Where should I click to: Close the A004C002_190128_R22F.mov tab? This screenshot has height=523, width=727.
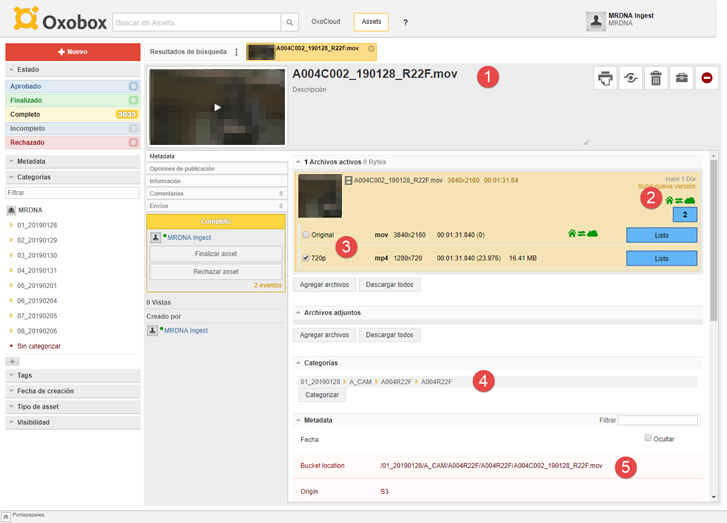[371, 49]
